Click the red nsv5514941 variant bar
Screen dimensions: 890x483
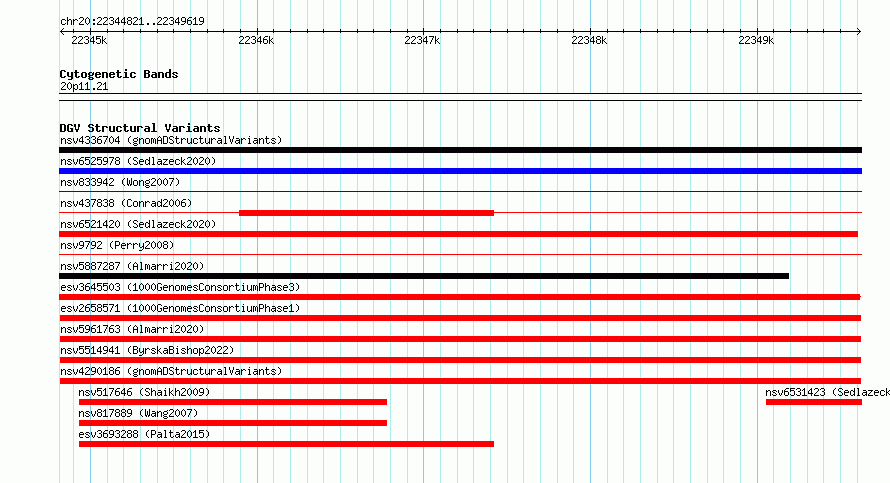(460, 360)
